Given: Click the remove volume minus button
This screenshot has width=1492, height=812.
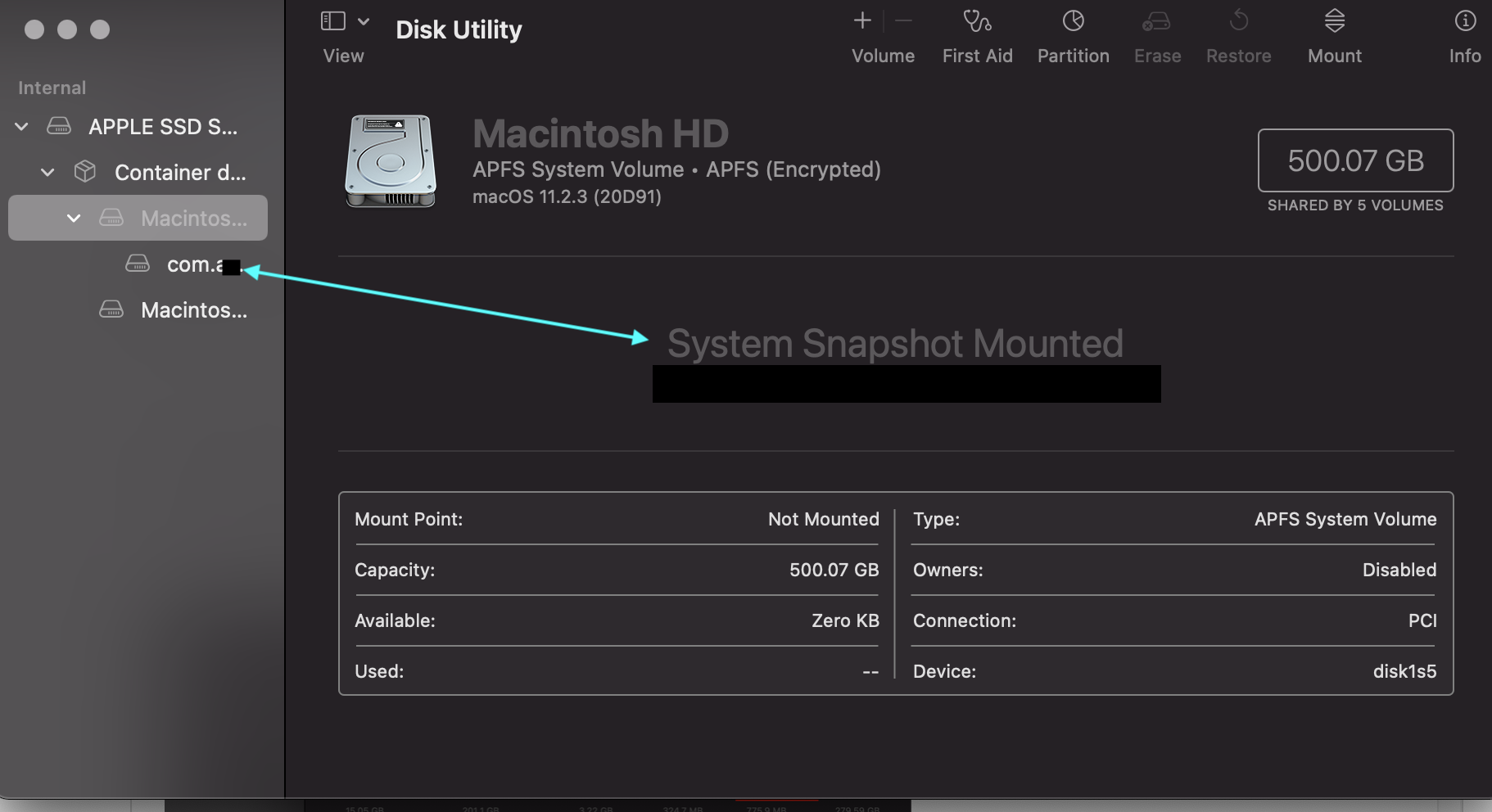Looking at the screenshot, I should pos(904,21).
